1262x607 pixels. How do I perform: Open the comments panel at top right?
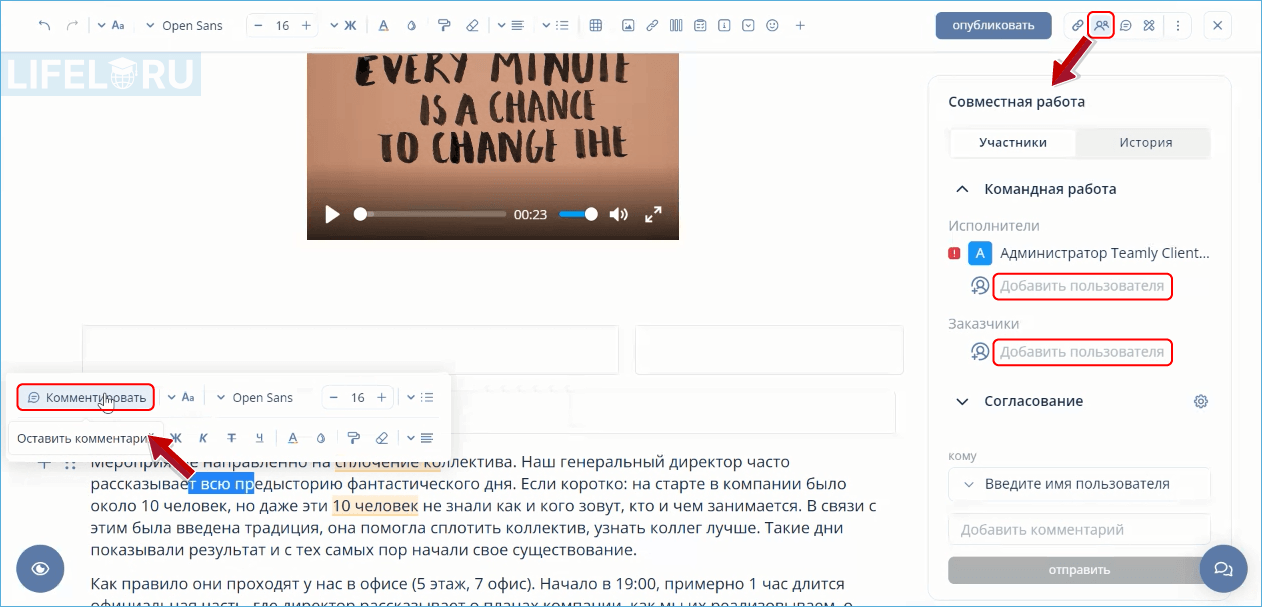click(1125, 25)
